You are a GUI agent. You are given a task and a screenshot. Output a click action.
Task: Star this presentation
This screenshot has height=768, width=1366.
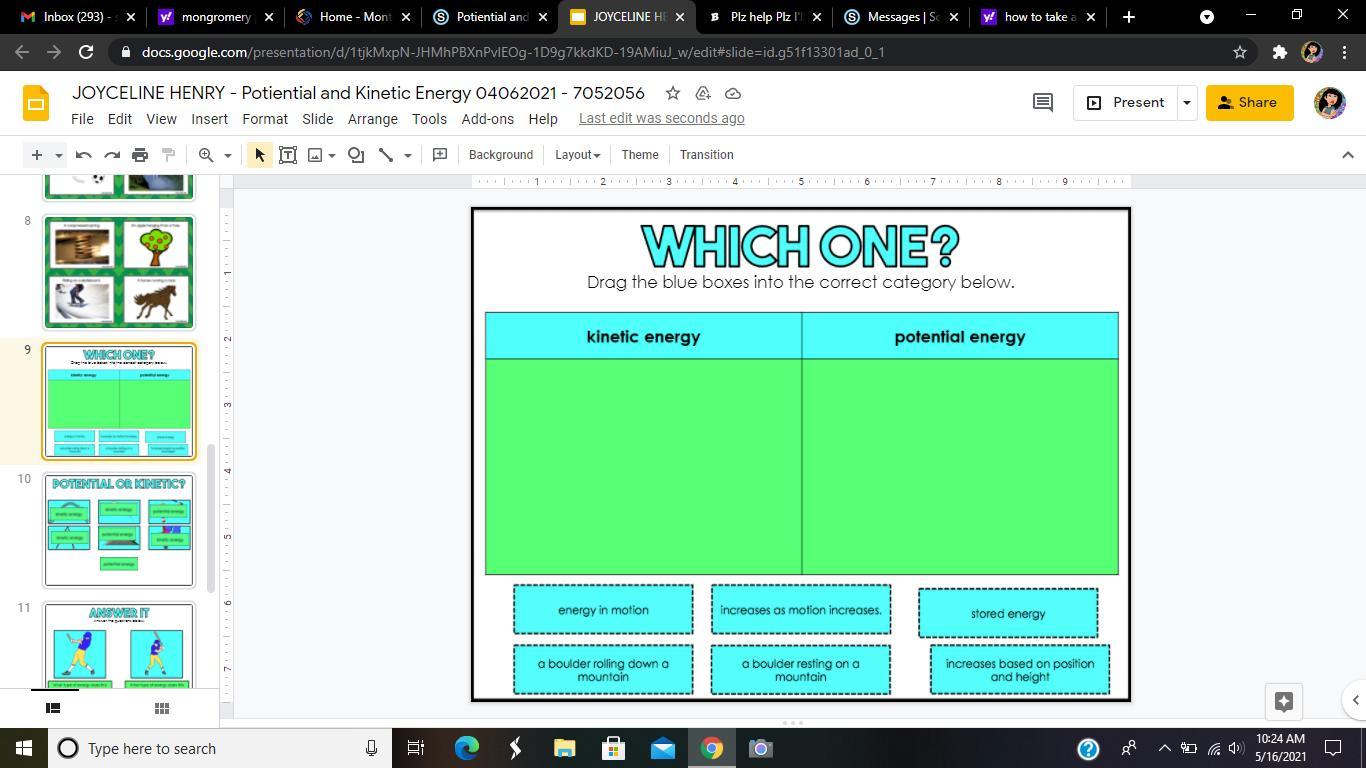pos(673,93)
